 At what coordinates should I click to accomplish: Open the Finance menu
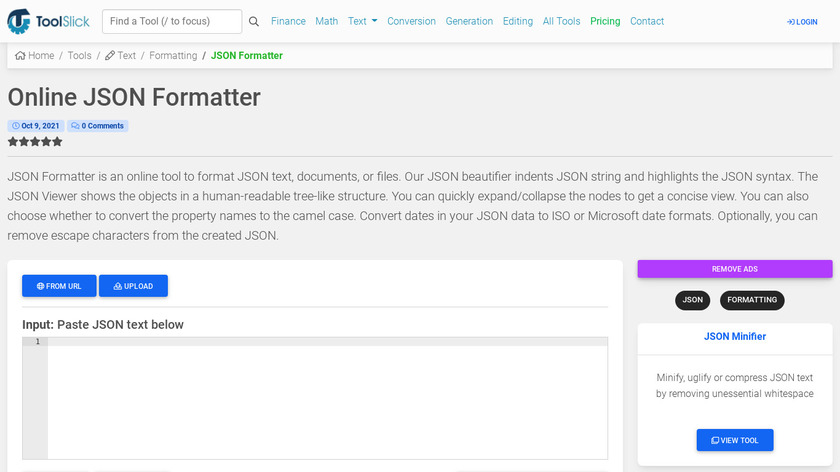point(288,21)
